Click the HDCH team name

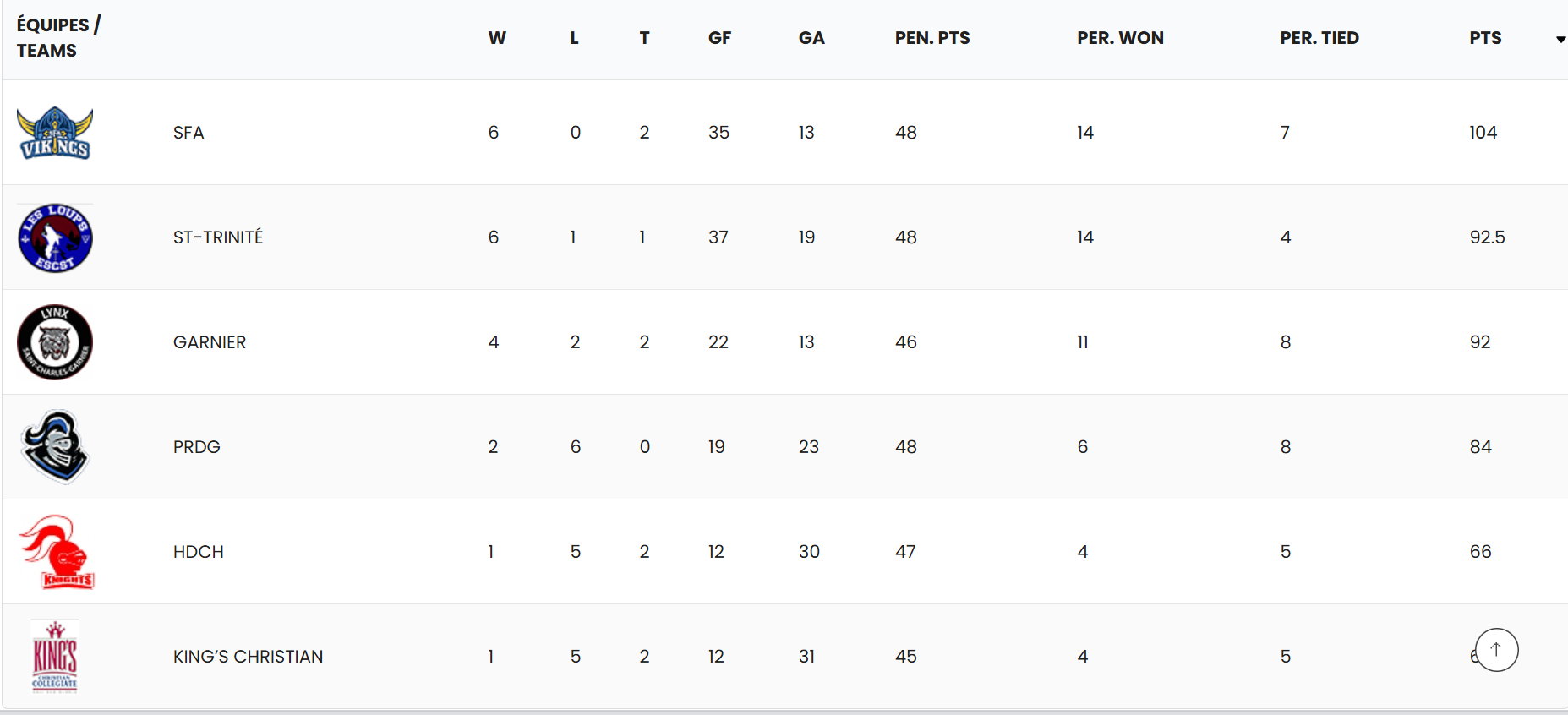[199, 552]
